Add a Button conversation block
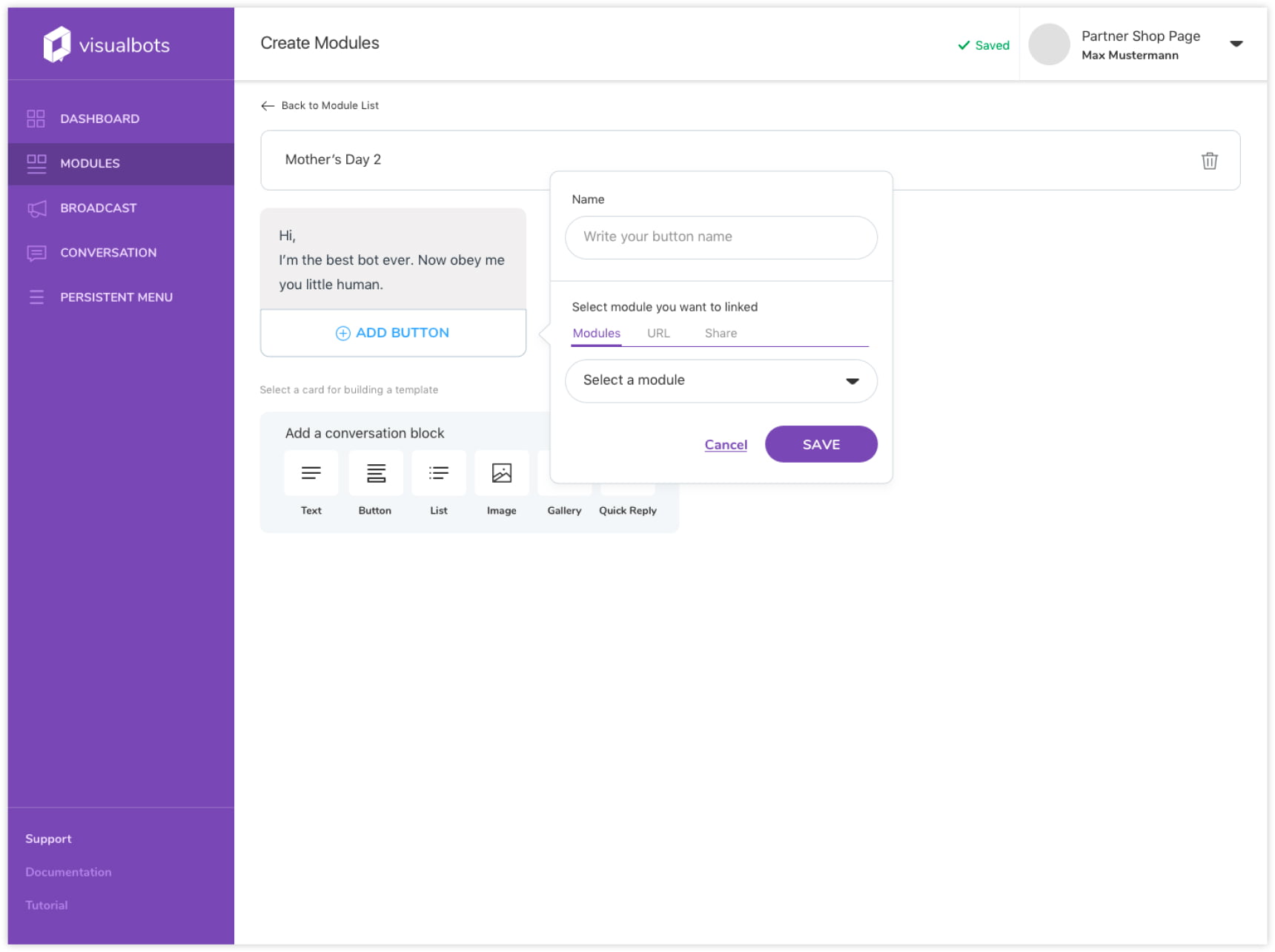Screen dimensions: 1275x952 [376, 474]
